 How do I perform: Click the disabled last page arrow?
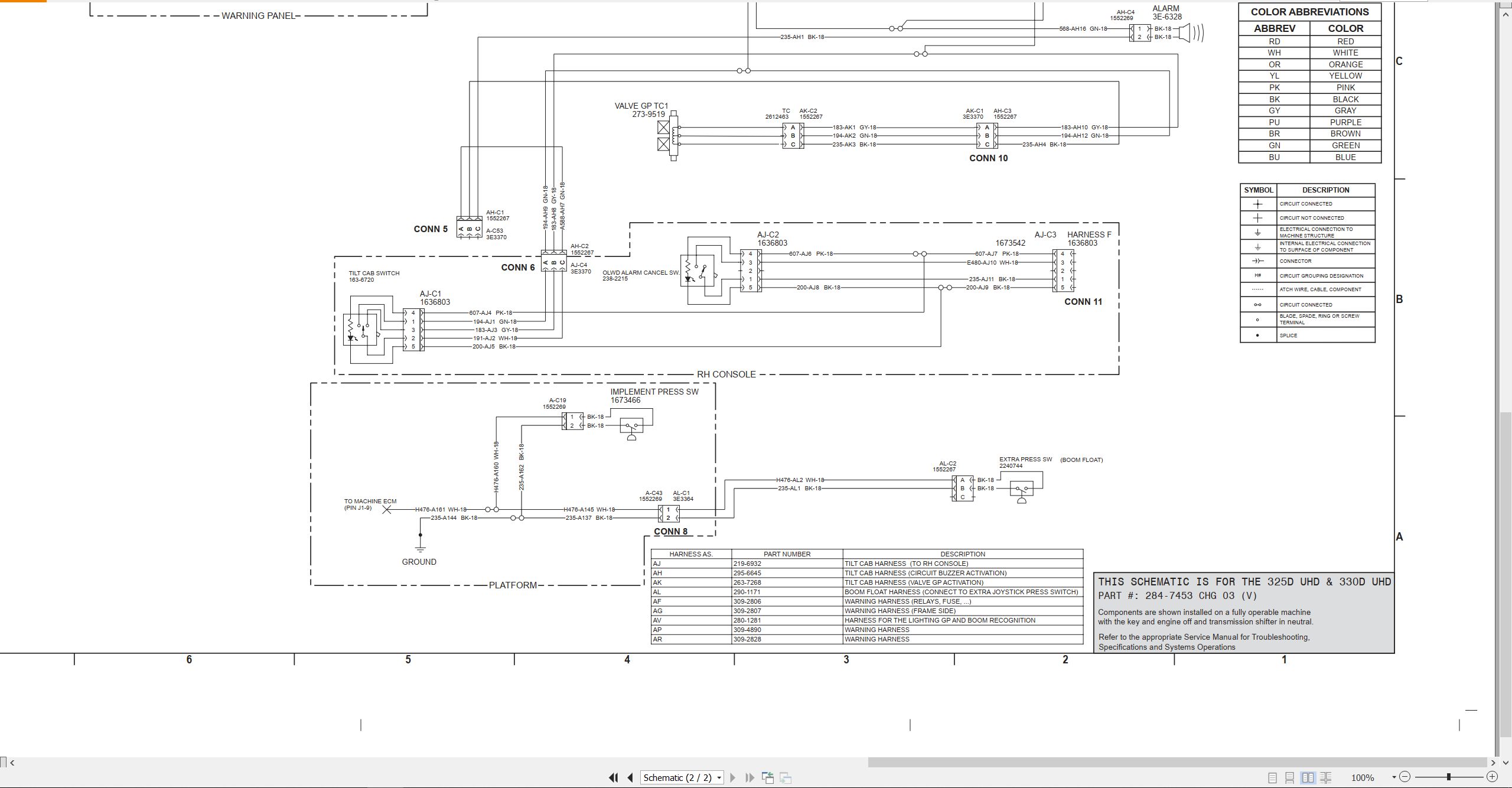click(x=750, y=778)
